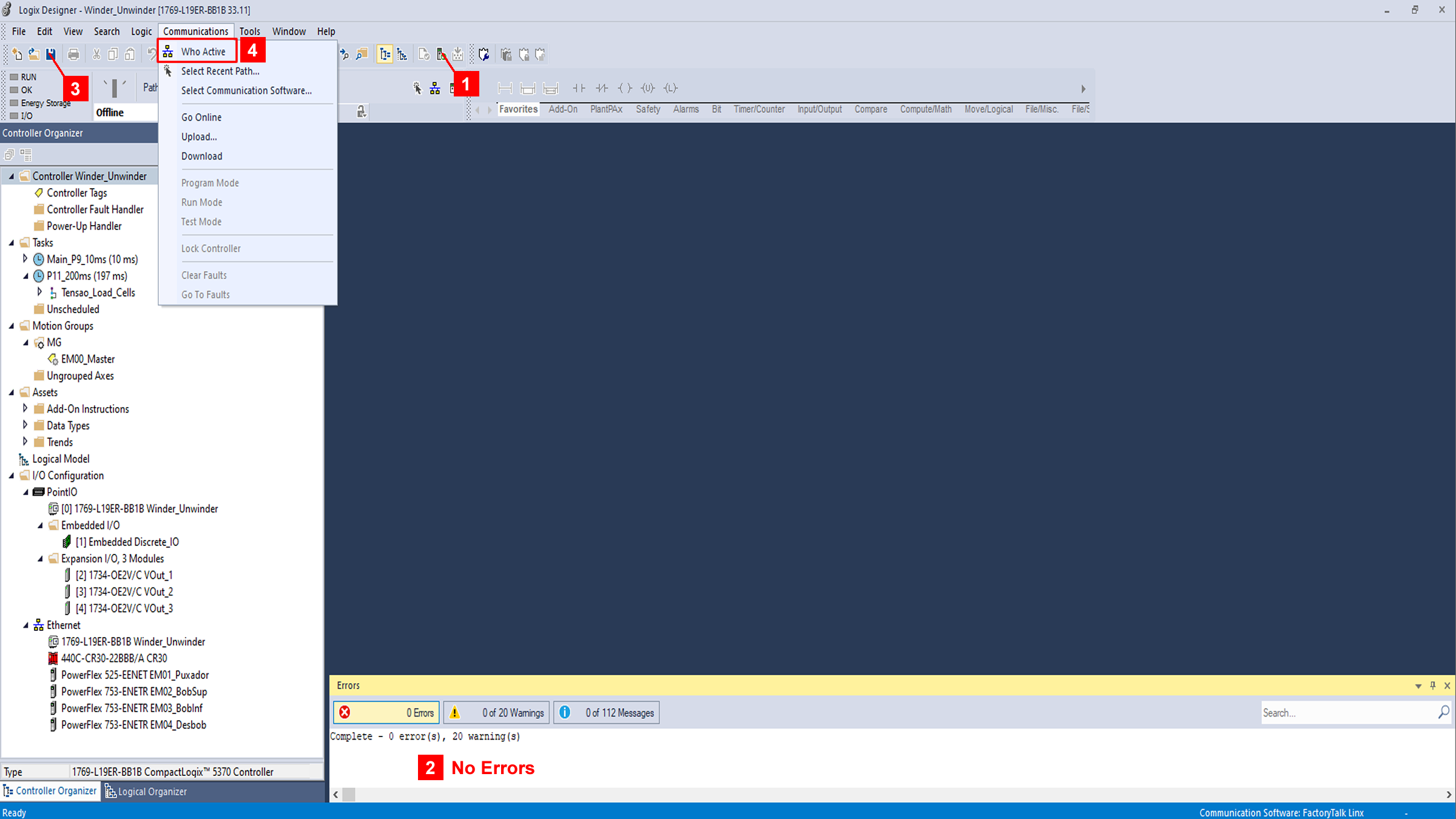
Task: Toggle the 0 of 112 Messages filter
Action: coord(606,713)
